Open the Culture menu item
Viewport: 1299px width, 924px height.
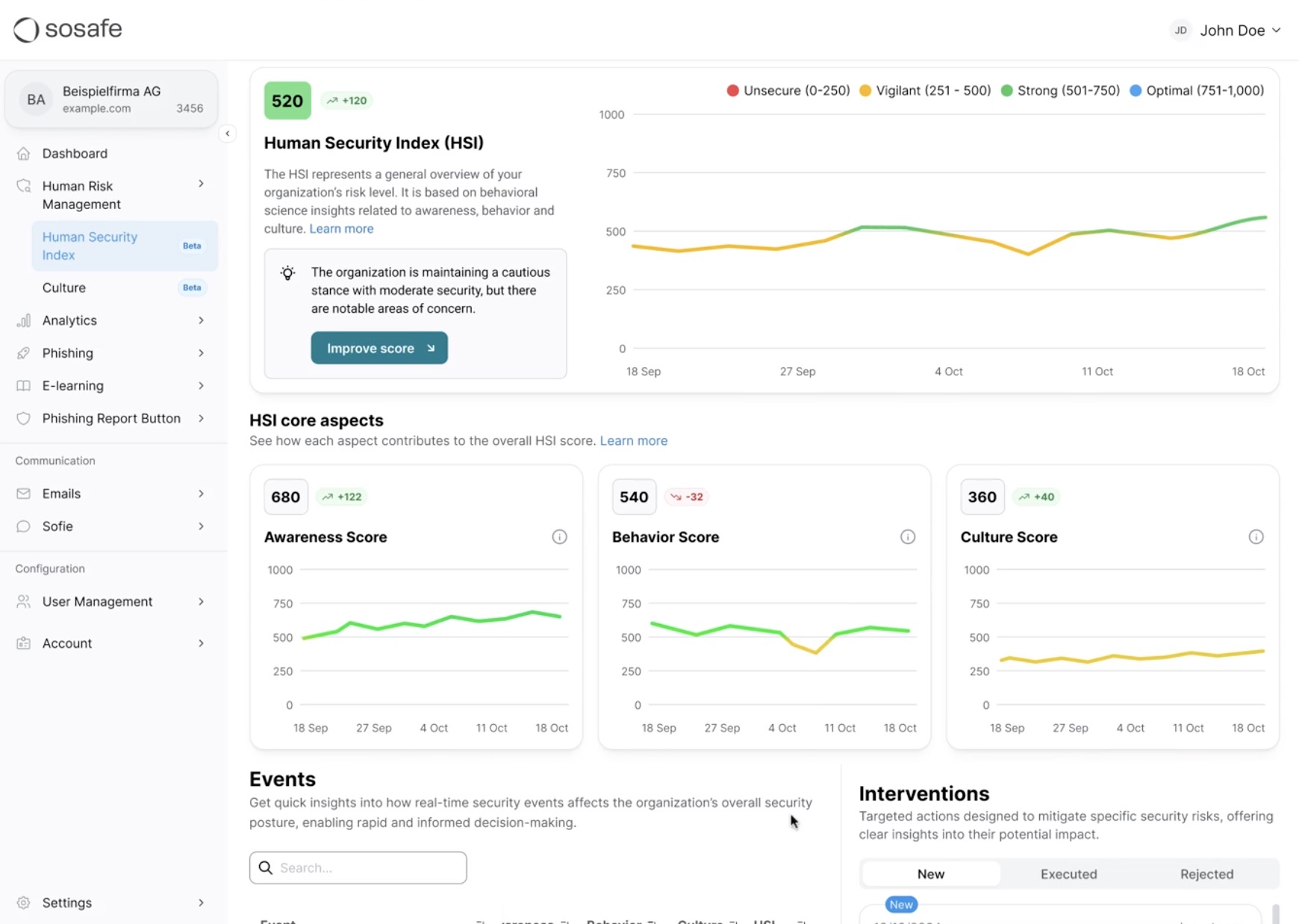125,287
